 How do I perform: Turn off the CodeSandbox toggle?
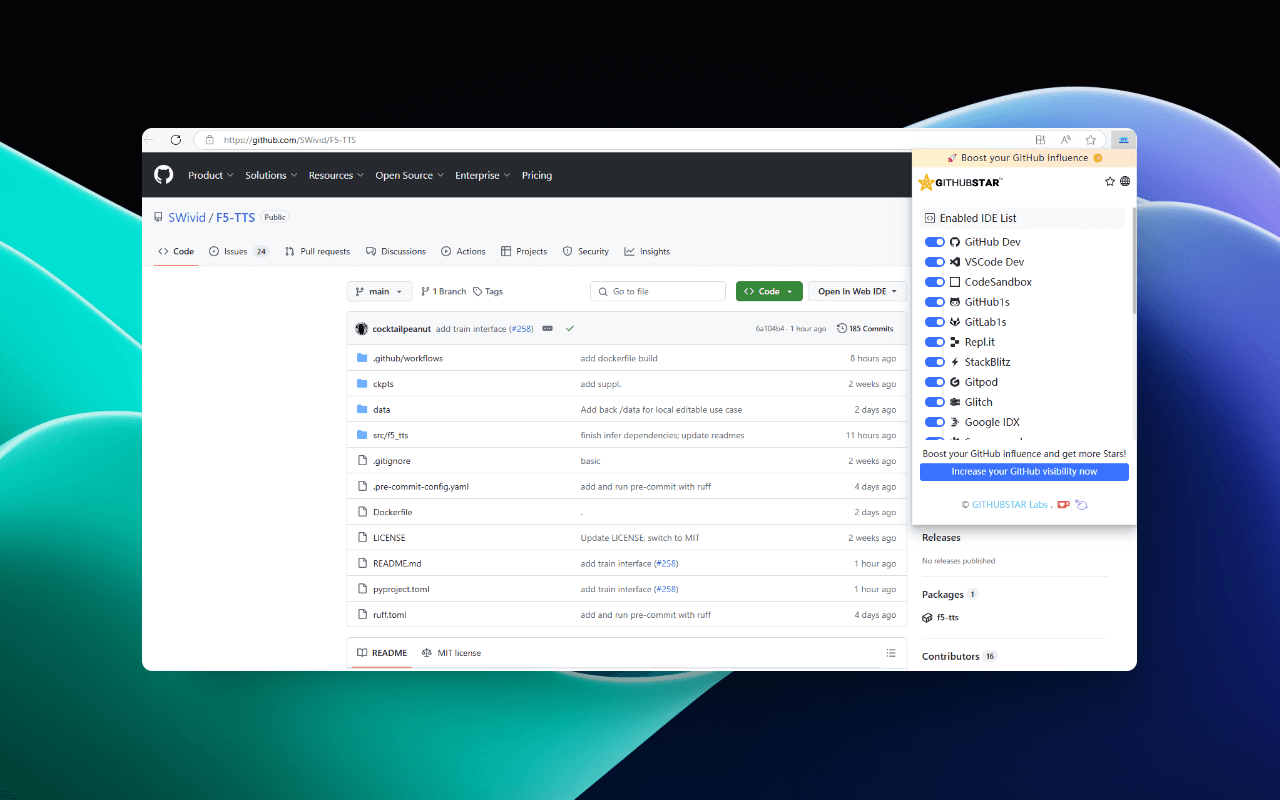point(935,282)
